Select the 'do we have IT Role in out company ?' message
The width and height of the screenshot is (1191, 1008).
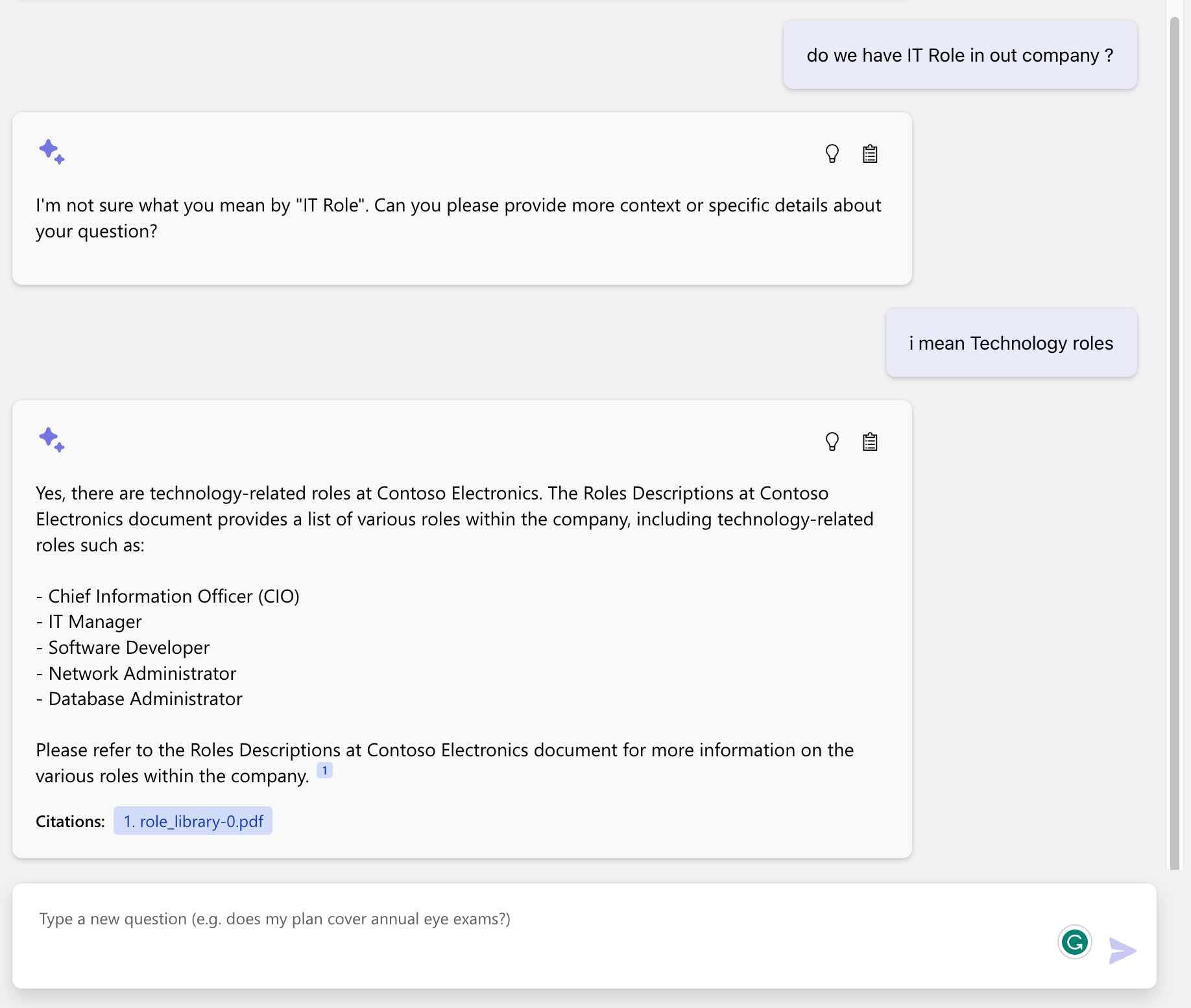click(960, 55)
